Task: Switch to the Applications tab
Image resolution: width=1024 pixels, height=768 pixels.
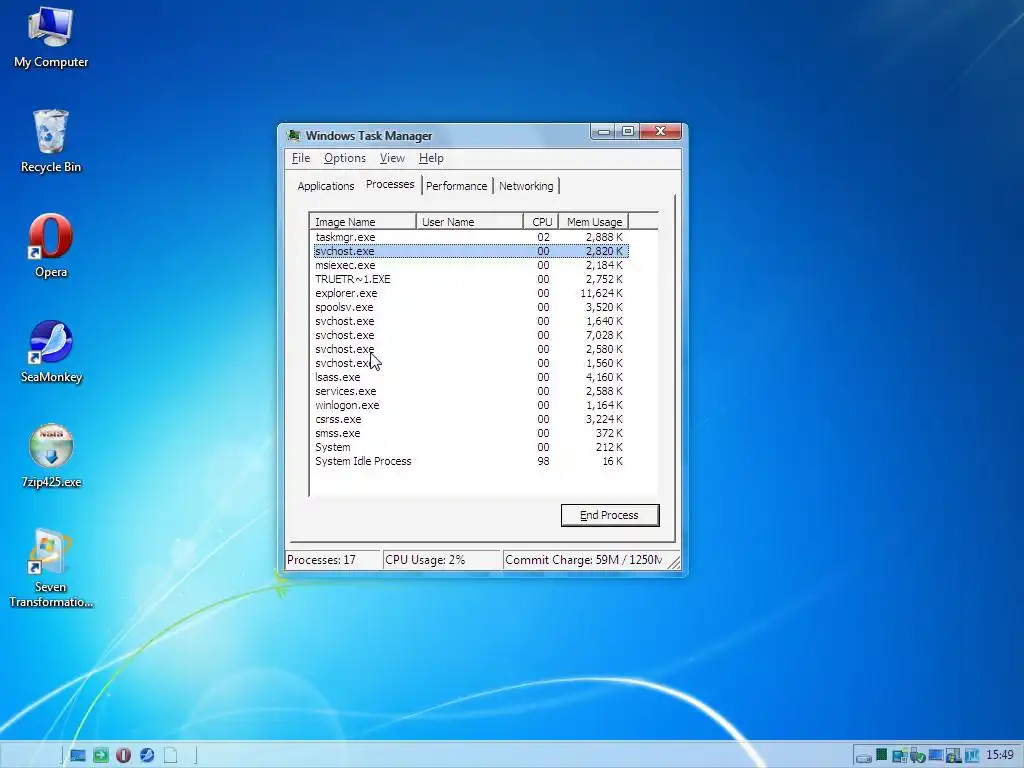Action: (325, 186)
